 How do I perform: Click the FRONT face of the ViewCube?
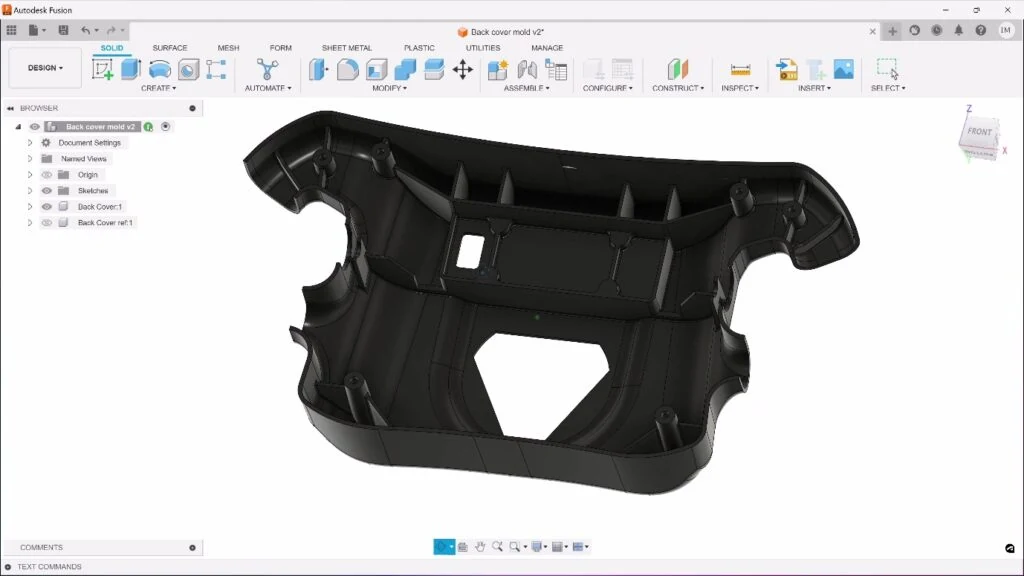coord(979,132)
